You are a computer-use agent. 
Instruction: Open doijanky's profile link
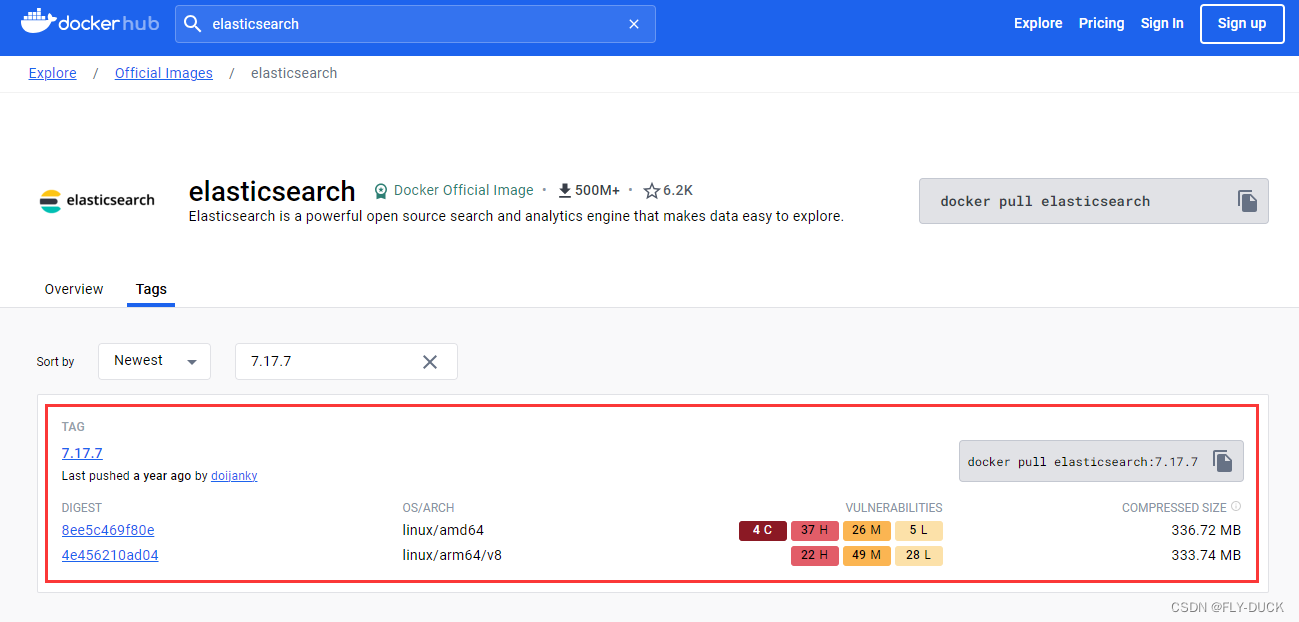[234, 476]
